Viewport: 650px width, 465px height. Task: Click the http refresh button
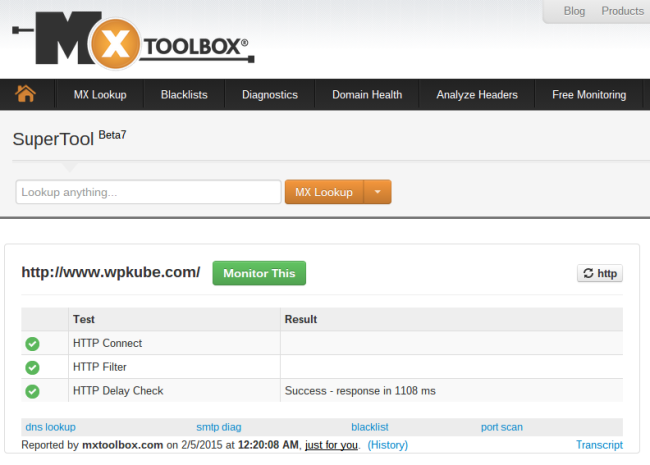point(600,274)
